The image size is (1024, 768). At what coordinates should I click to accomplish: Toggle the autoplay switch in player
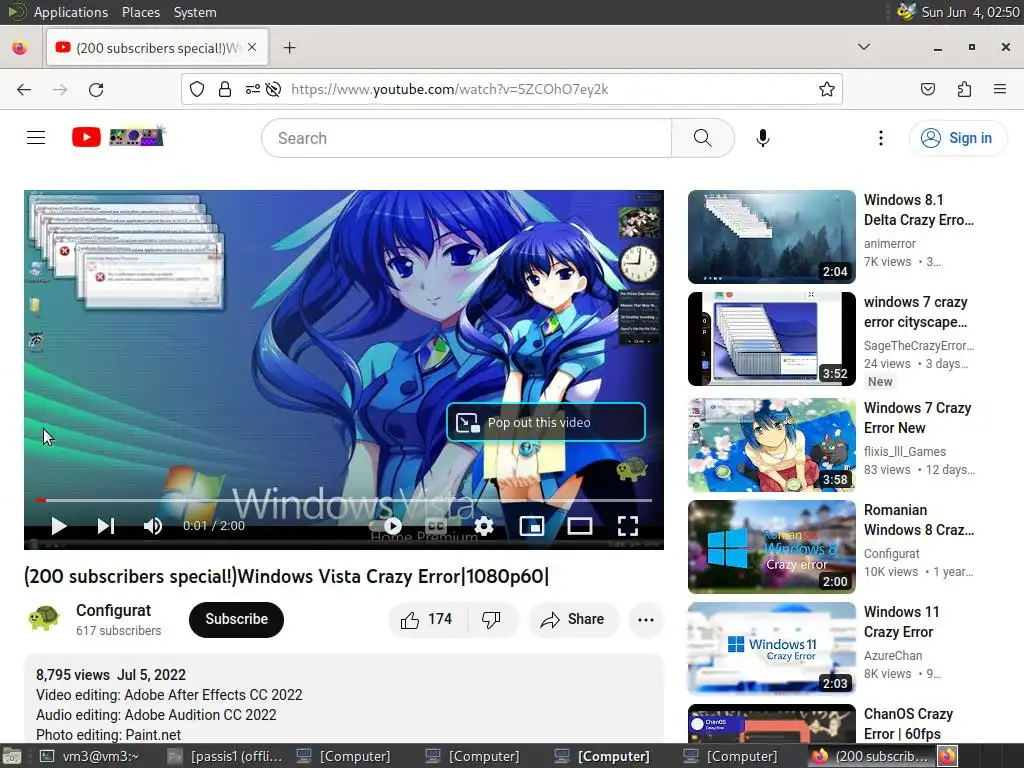click(x=387, y=526)
